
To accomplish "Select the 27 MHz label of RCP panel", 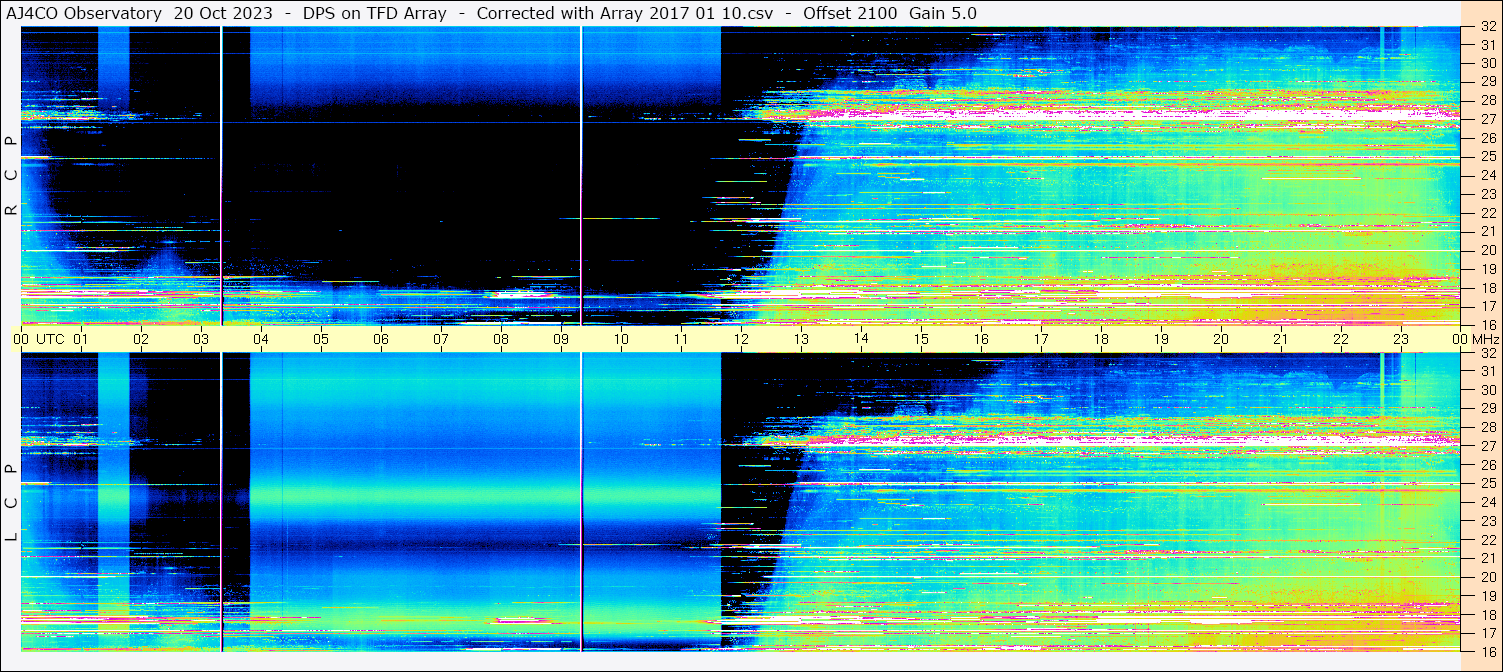I will (x=1487, y=119).
